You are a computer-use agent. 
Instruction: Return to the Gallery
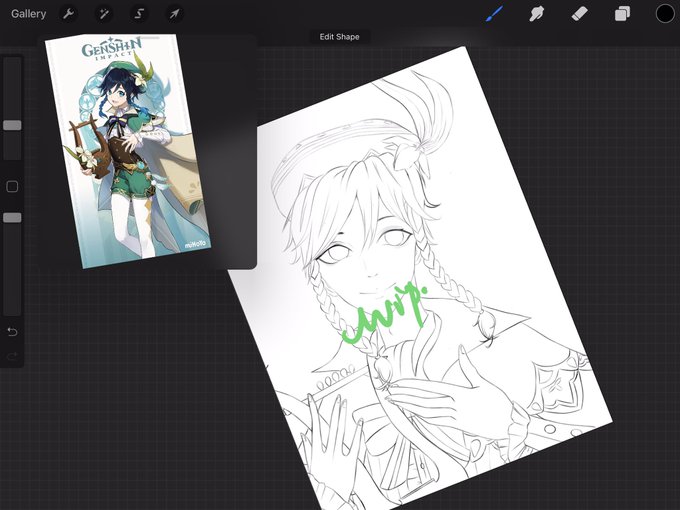pyautogui.click(x=29, y=14)
